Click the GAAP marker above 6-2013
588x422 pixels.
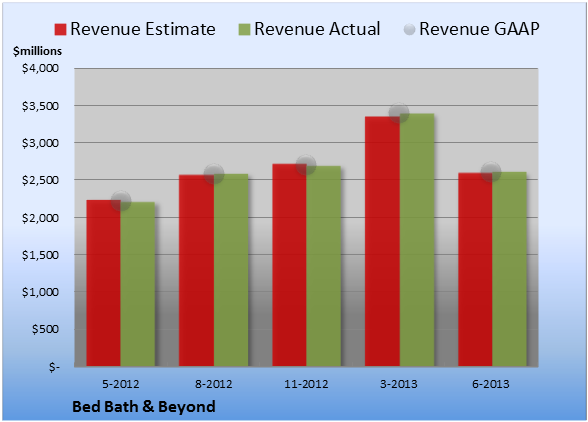491,171
